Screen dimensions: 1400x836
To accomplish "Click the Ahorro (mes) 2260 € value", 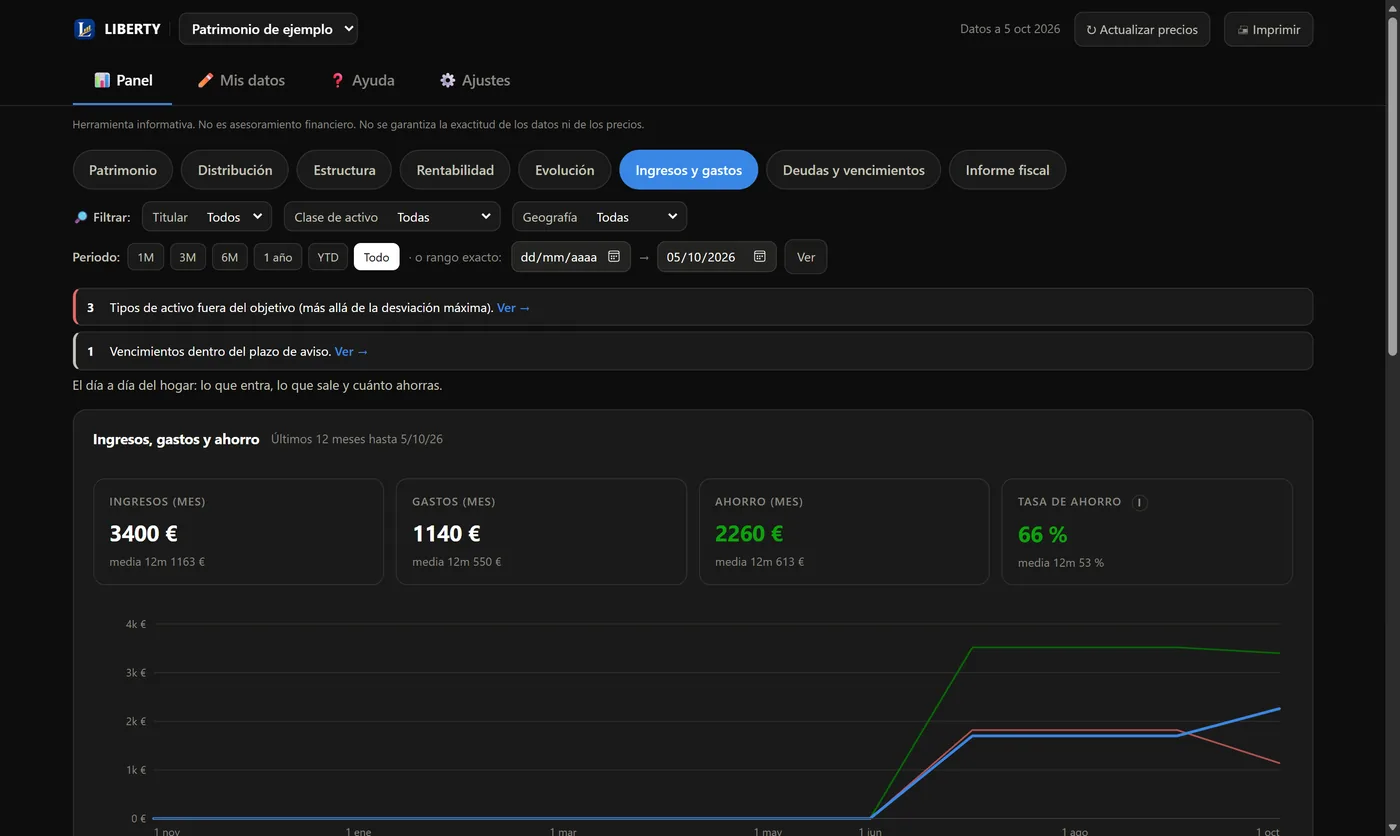I will [749, 534].
